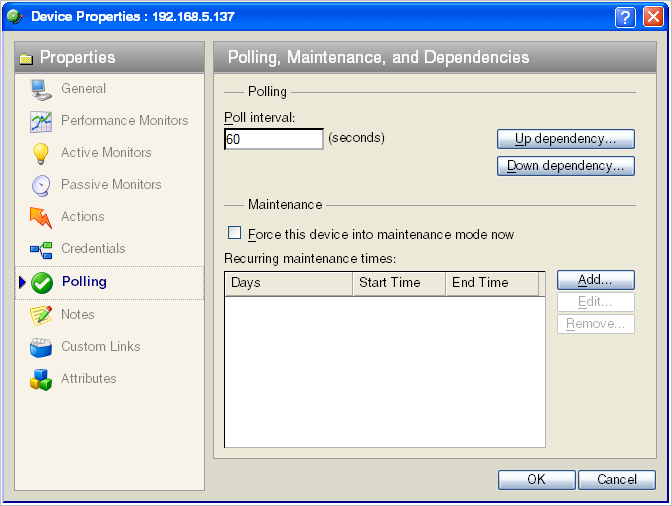Click the Custom Links blue folder icon
Screen dimensions: 672x506
coord(41,347)
